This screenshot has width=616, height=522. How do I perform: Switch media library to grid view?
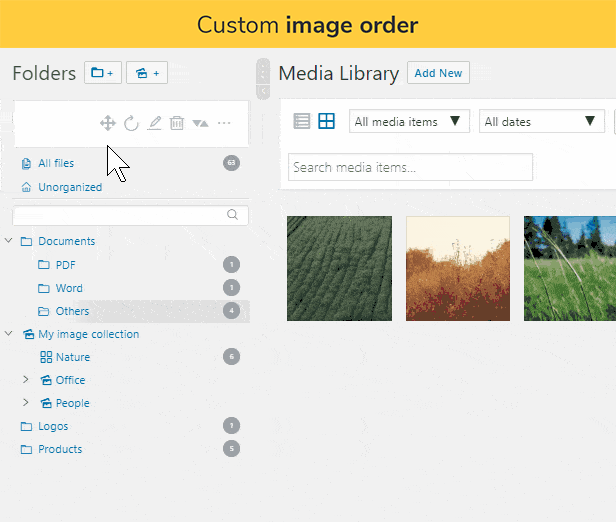326,121
